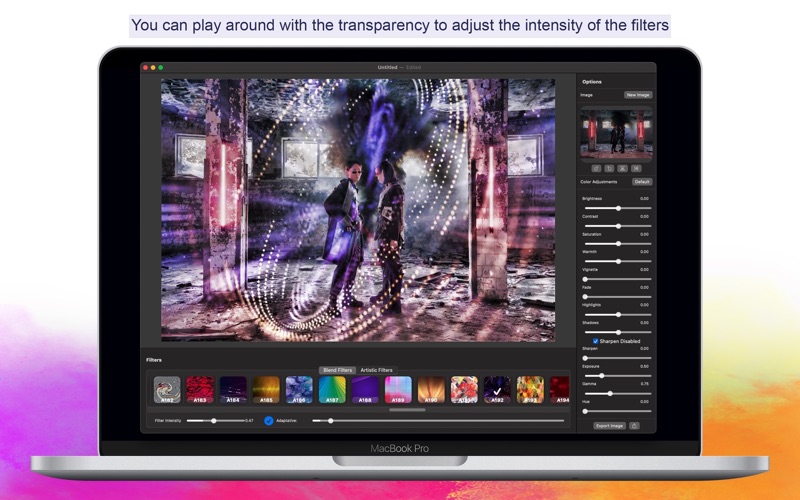Click the New Image button

coord(638,95)
